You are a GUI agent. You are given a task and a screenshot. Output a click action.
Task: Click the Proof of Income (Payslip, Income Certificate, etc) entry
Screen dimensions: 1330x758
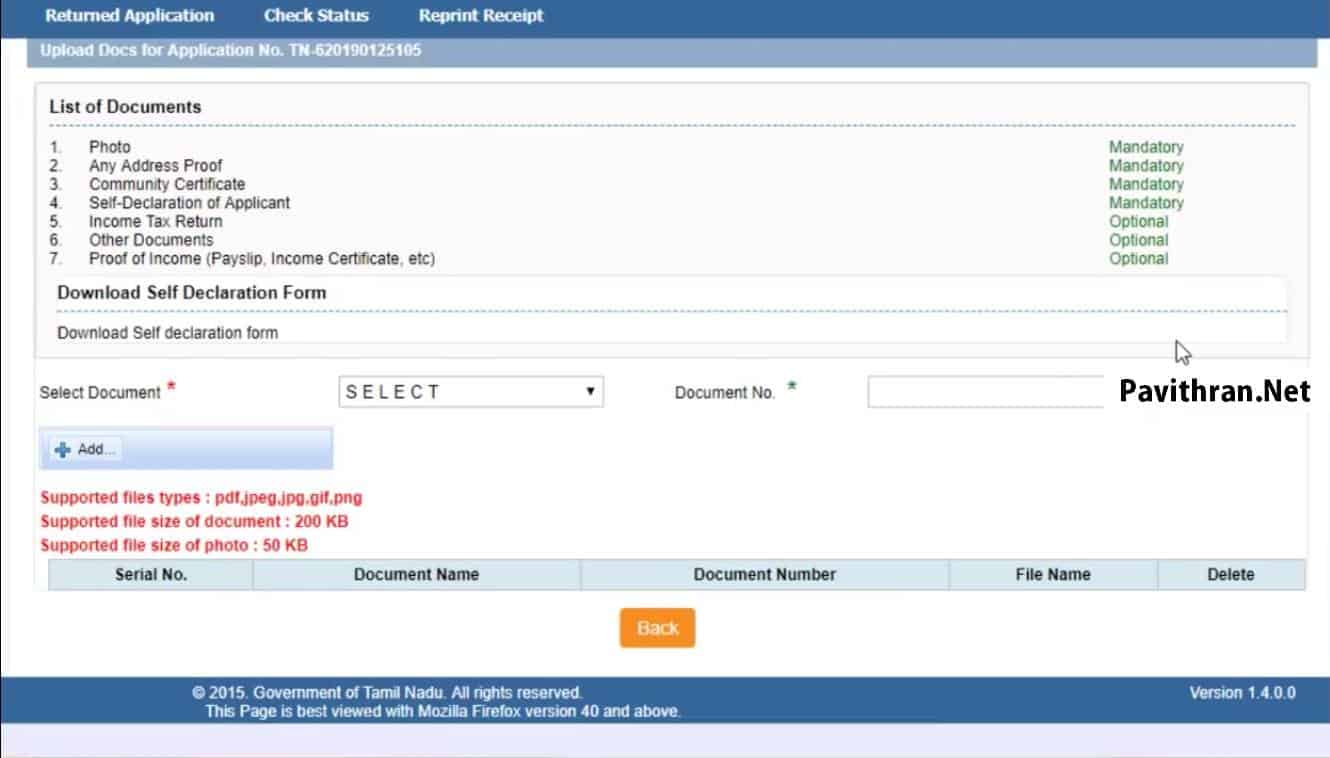tap(262, 258)
